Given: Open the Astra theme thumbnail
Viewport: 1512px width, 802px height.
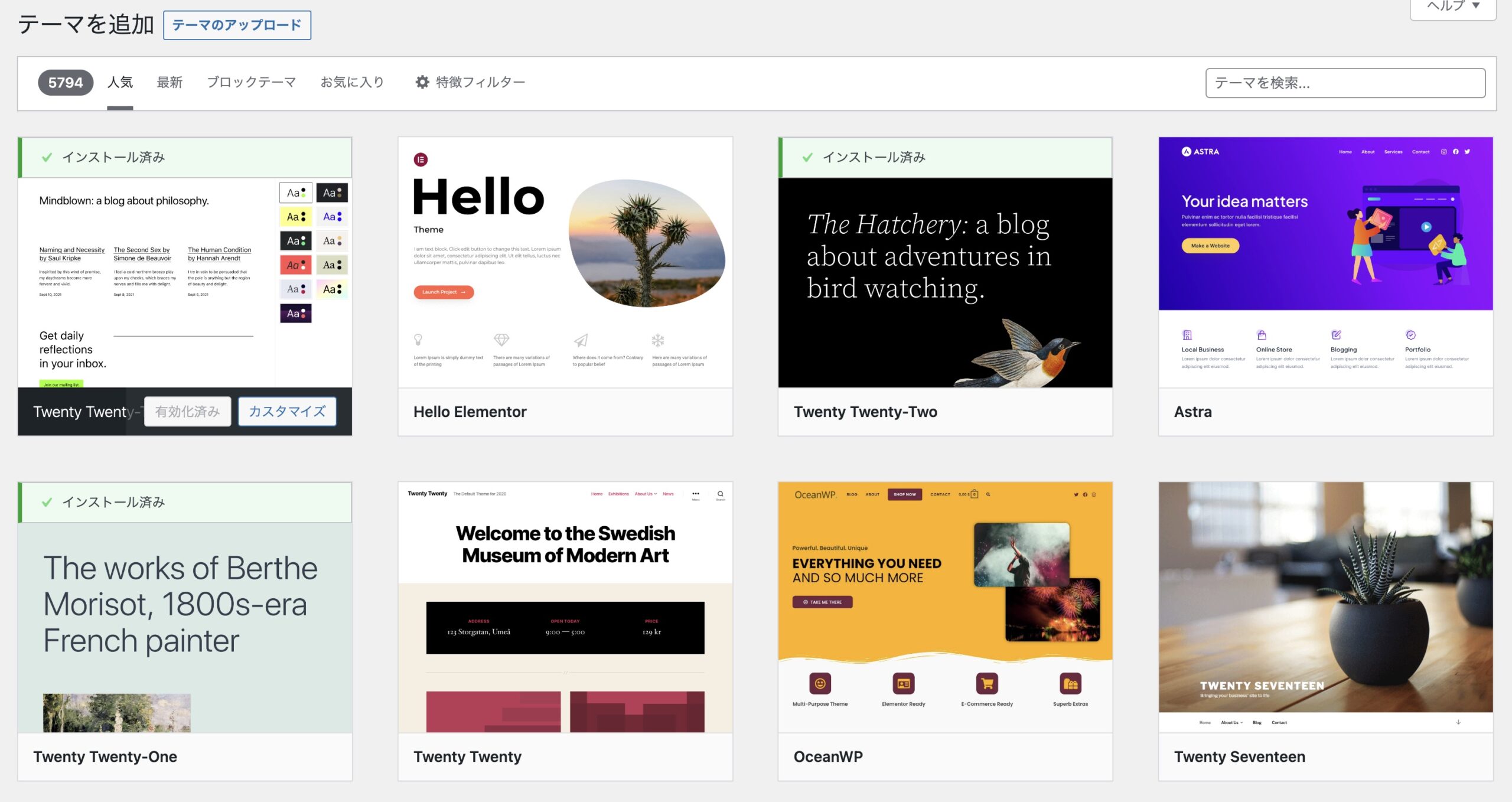Looking at the screenshot, I should point(1325,263).
